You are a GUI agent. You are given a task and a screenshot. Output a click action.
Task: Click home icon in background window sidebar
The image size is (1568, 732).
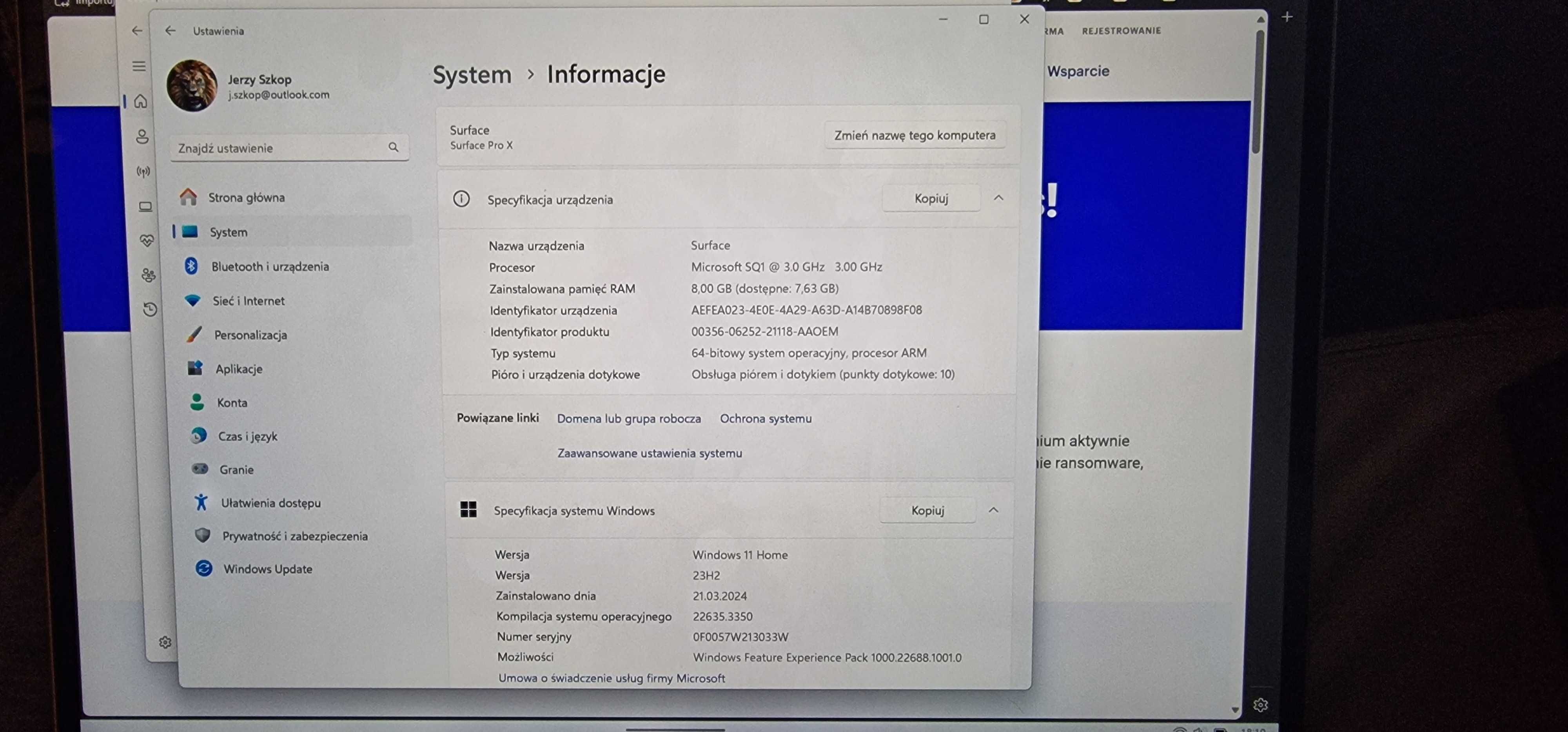tap(141, 101)
